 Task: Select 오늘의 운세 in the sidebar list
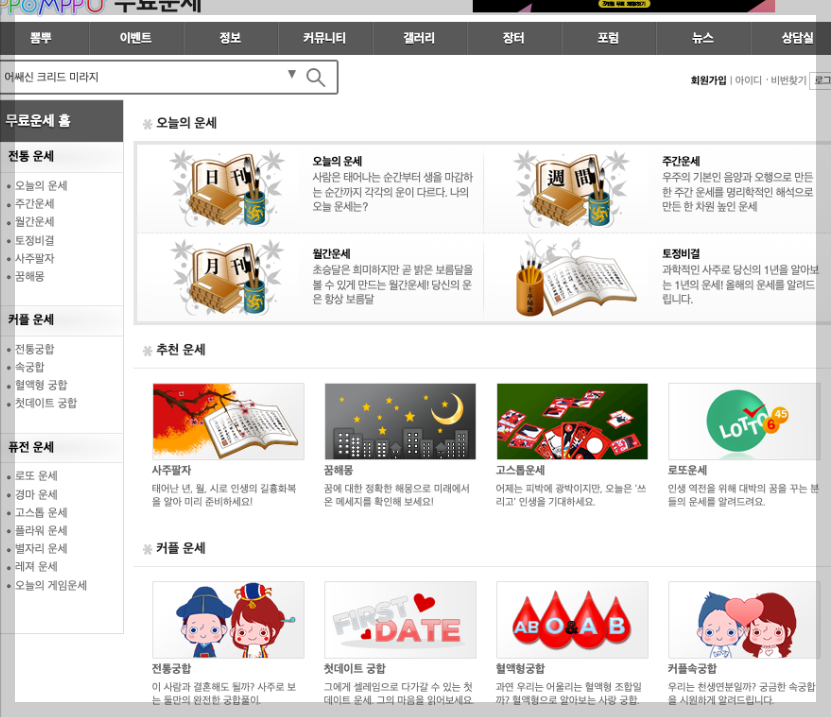pos(41,185)
